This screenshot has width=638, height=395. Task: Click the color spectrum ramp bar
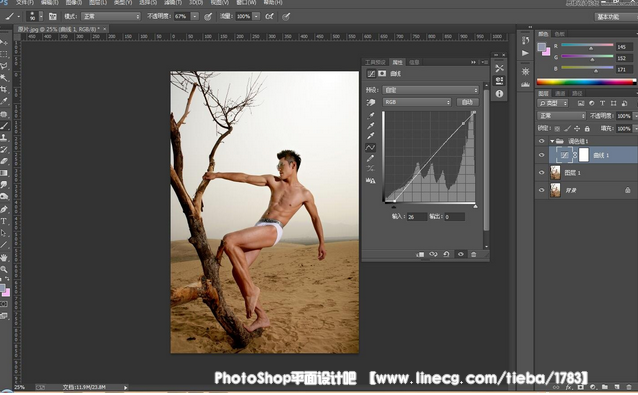pyautogui.click(x=586, y=82)
